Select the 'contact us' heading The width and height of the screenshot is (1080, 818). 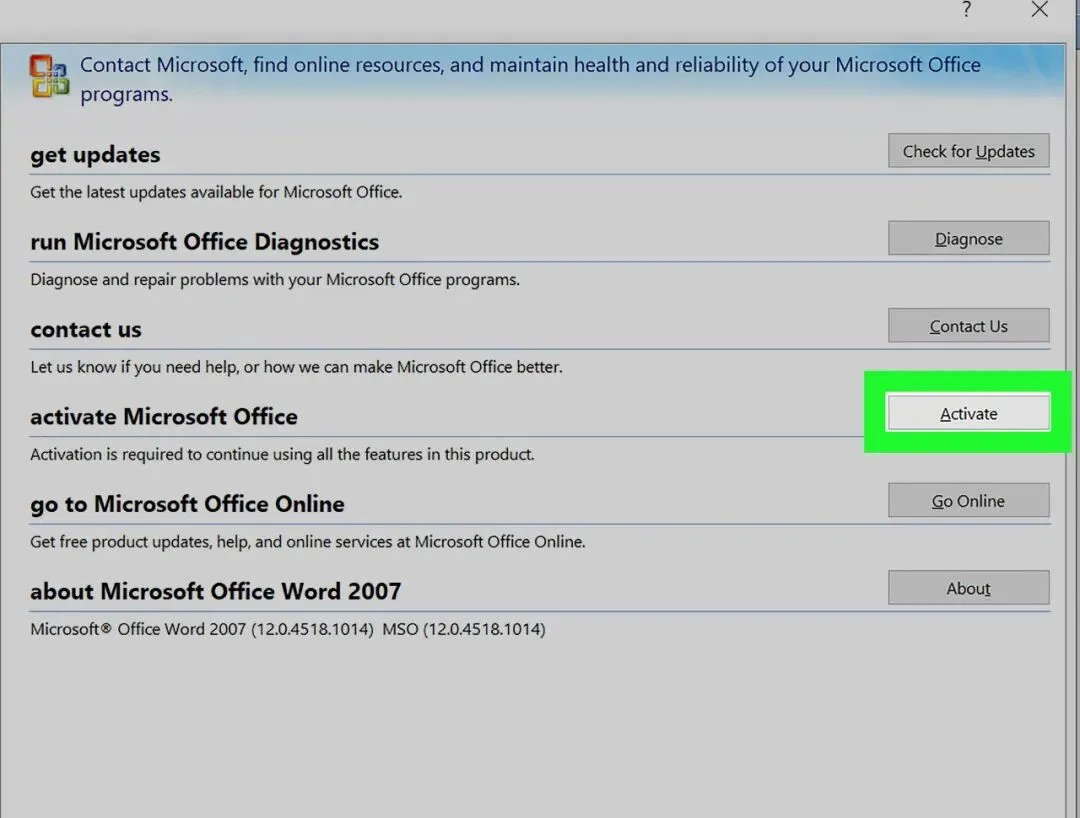click(x=86, y=329)
